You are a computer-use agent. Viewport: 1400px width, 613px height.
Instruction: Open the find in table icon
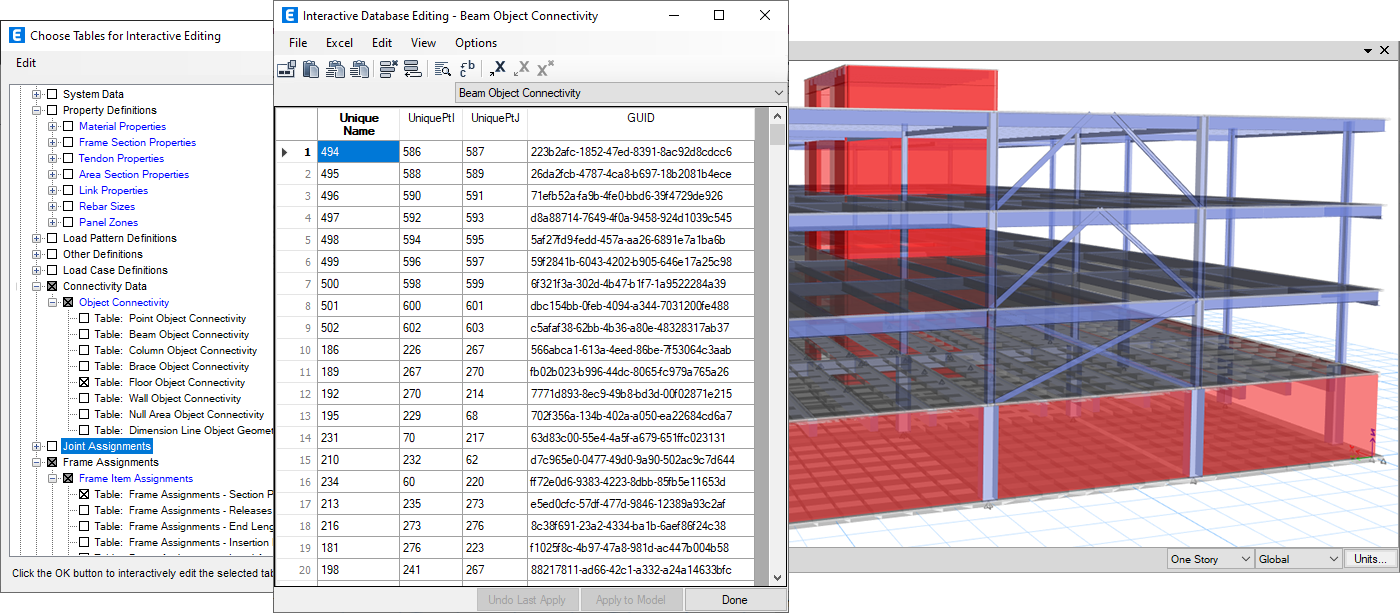click(x=442, y=69)
